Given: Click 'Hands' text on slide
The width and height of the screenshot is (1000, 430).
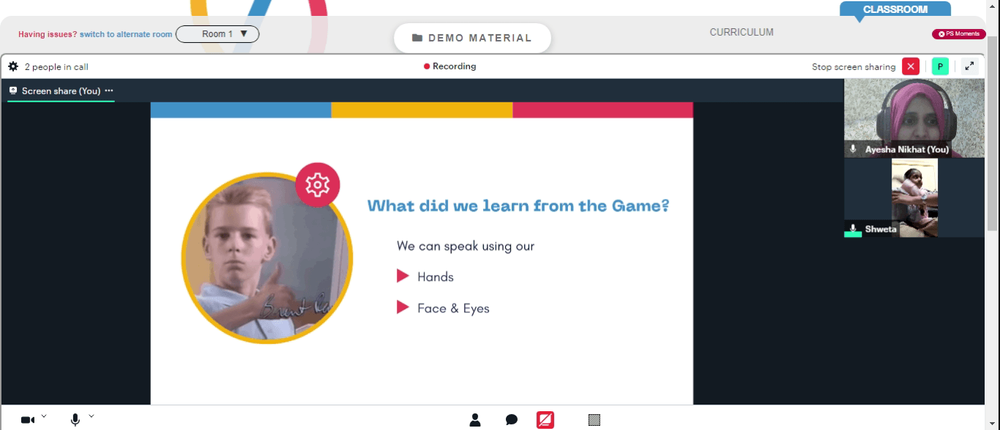Looking at the screenshot, I should click(436, 277).
